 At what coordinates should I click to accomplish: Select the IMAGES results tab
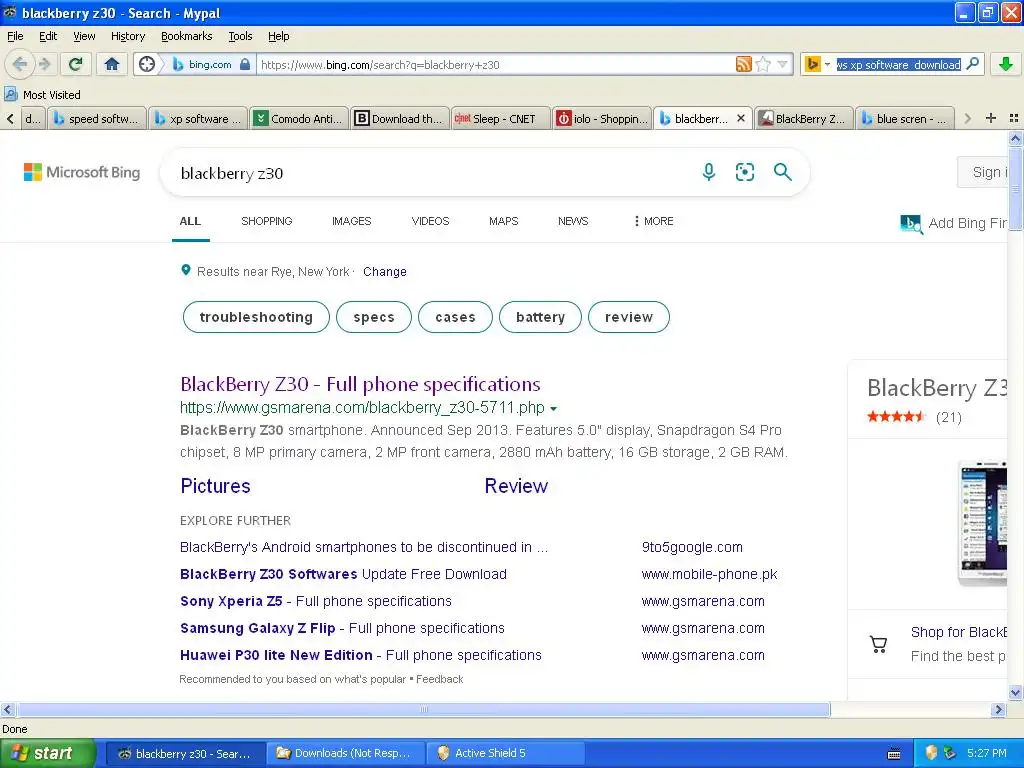pyautogui.click(x=351, y=221)
